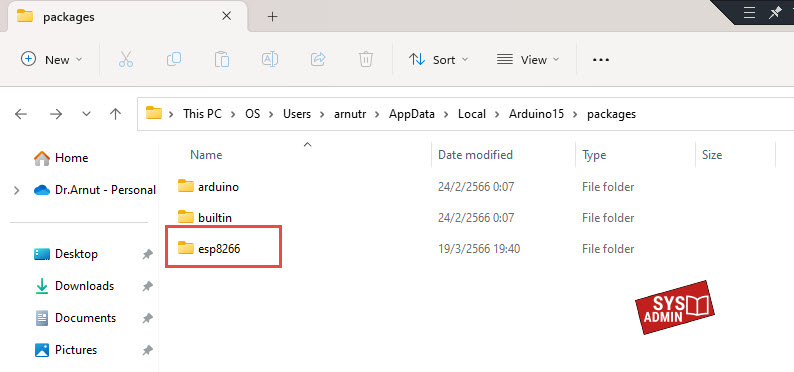Image resolution: width=794 pixels, height=372 pixels.
Task: Click the Share icon
Action: point(318,60)
